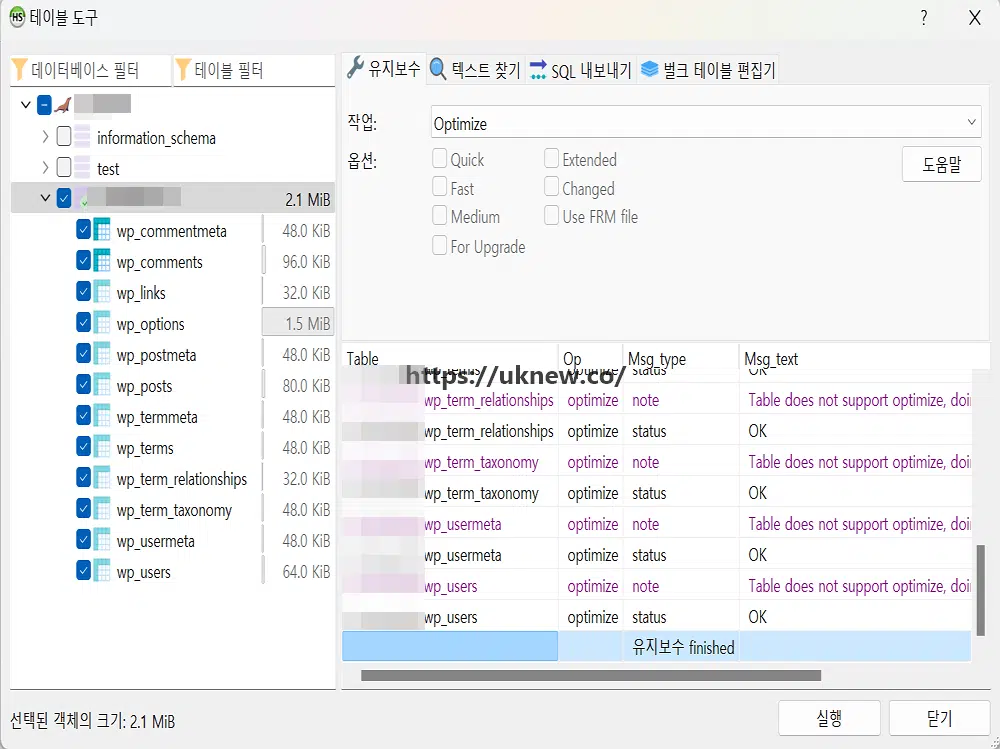Open help via the ? title bar icon

pyautogui.click(x=922, y=17)
